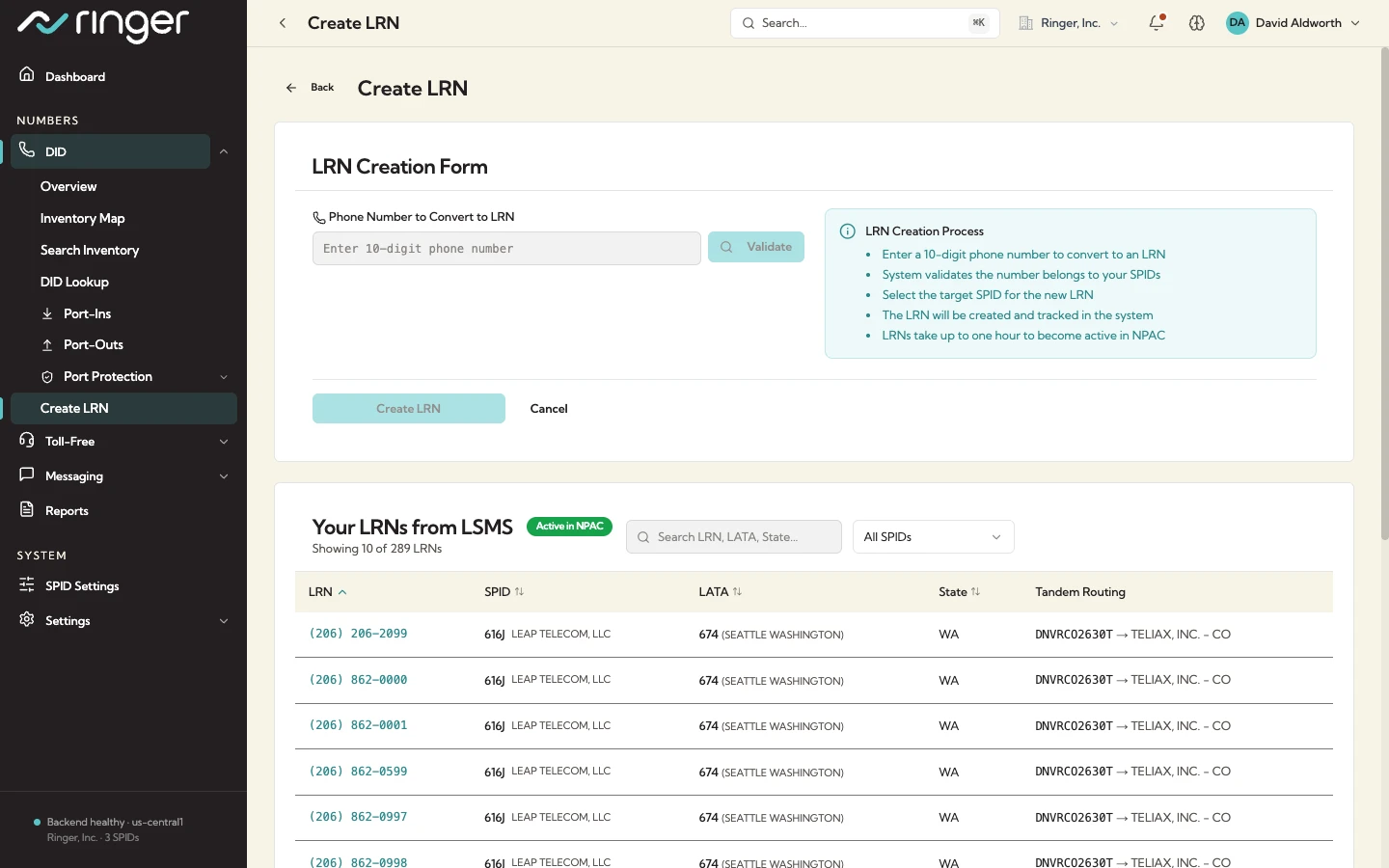The height and width of the screenshot is (868, 1389).
Task: Open Inventory Map in sidebar
Action: click(83, 218)
